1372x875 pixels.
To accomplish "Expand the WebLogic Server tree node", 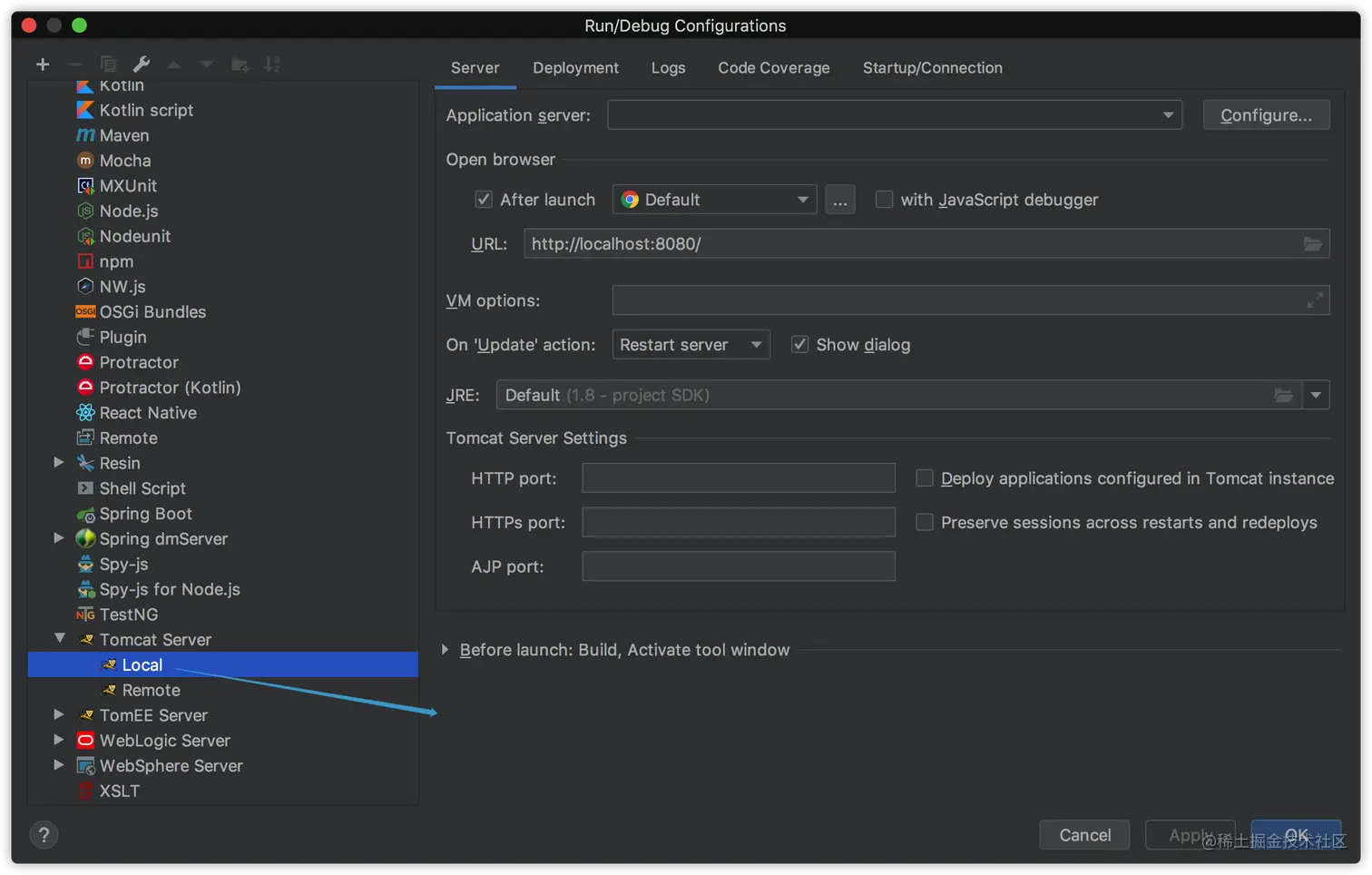I will point(59,740).
